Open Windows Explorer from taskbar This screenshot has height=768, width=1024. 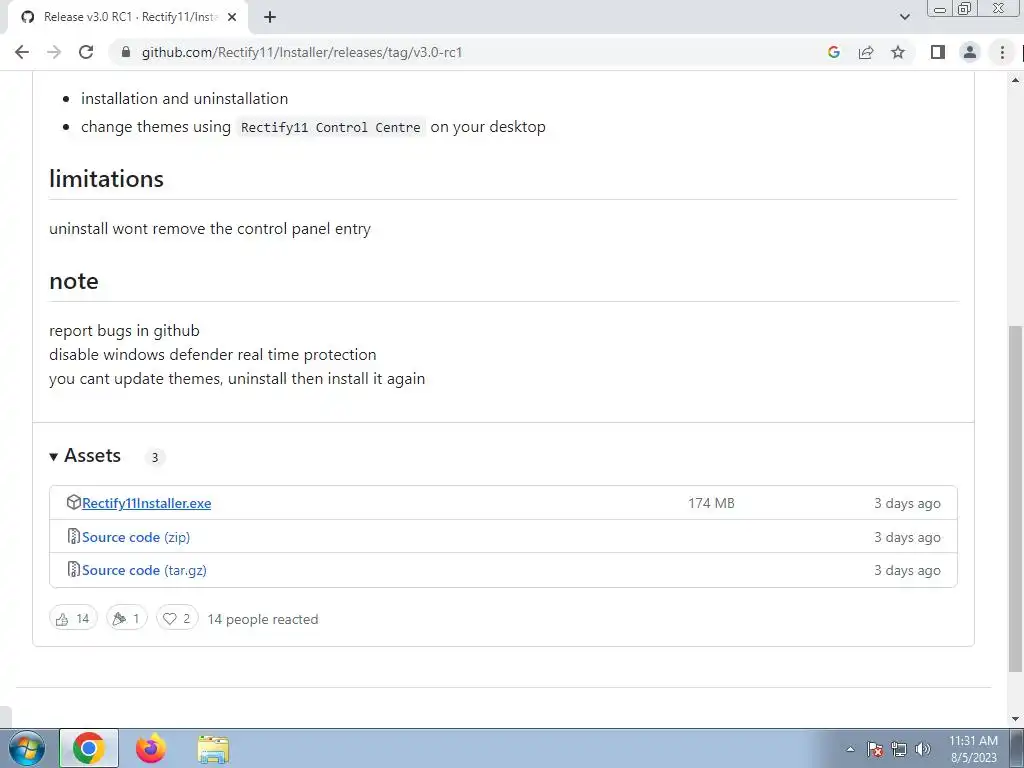point(213,749)
